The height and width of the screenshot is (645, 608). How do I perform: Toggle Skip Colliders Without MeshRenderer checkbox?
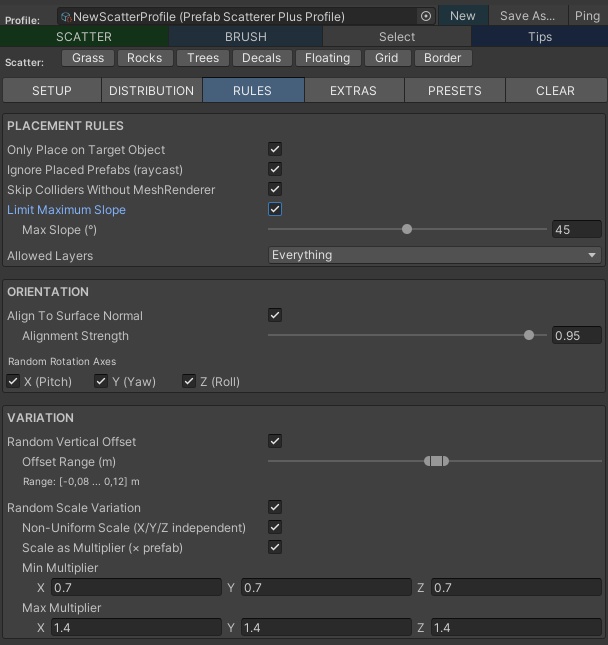[275, 189]
